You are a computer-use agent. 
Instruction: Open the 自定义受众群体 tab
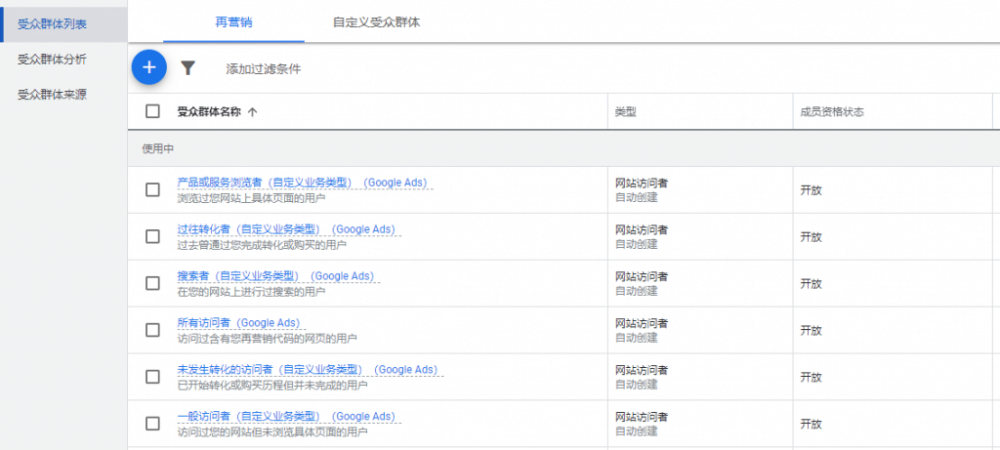(x=376, y=22)
